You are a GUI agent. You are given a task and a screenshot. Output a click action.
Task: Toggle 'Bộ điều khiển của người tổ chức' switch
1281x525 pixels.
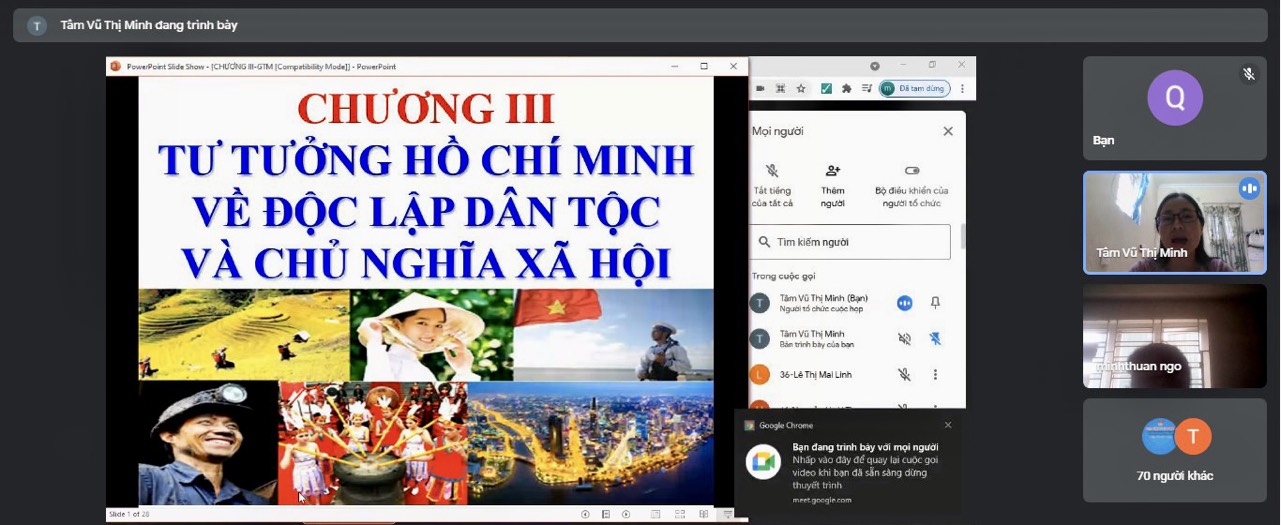click(x=911, y=171)
